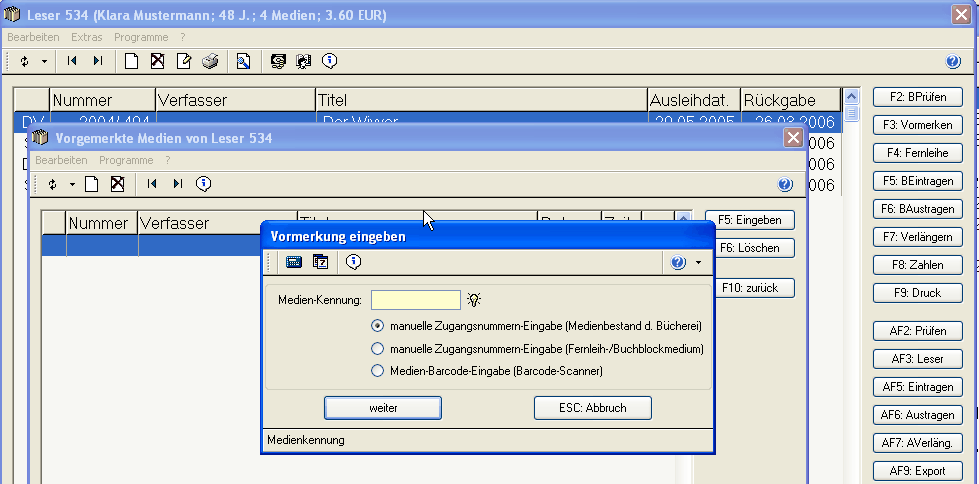This screenshot has width=979, height=484.
Task: Focus the Medien-Kennung input field
Action: [x=415, y=299]
